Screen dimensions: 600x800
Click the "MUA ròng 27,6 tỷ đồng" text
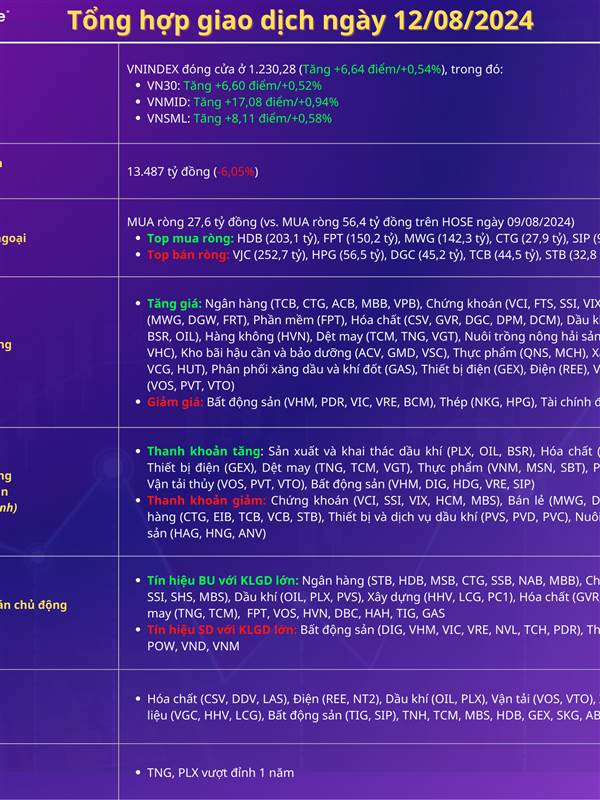[192, 222]
